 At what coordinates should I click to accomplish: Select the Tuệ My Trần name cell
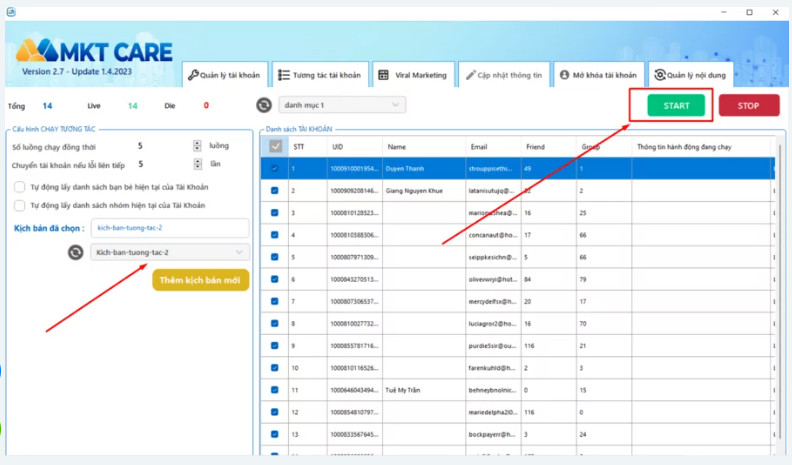point(424,390)
